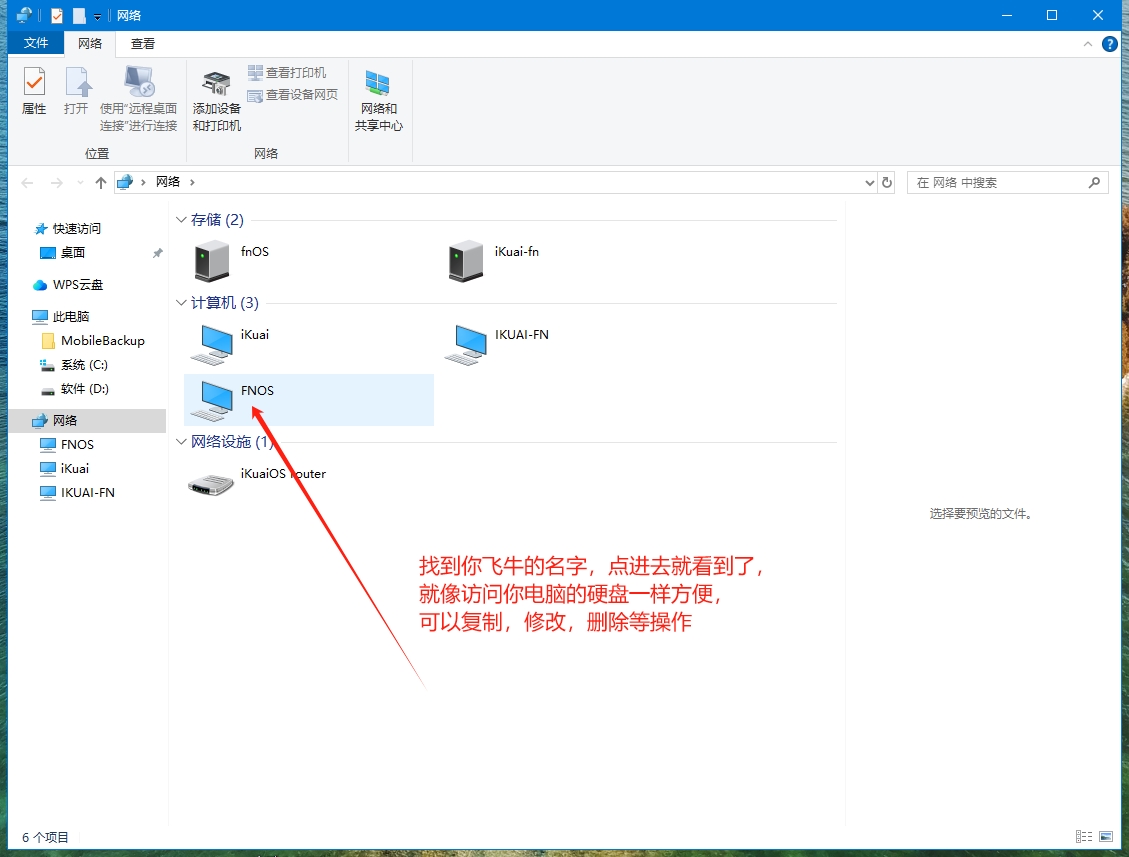
Task: Open the Help question mark icon
Action: click(1110, 44)
